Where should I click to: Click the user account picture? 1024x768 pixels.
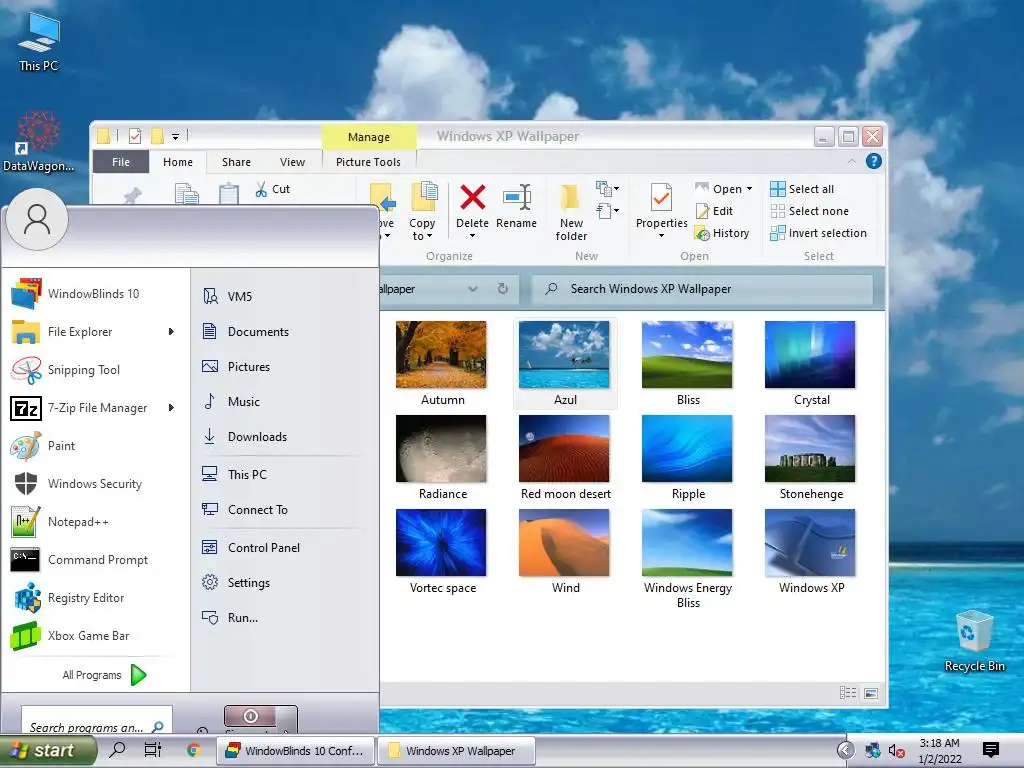pos(37,219)
